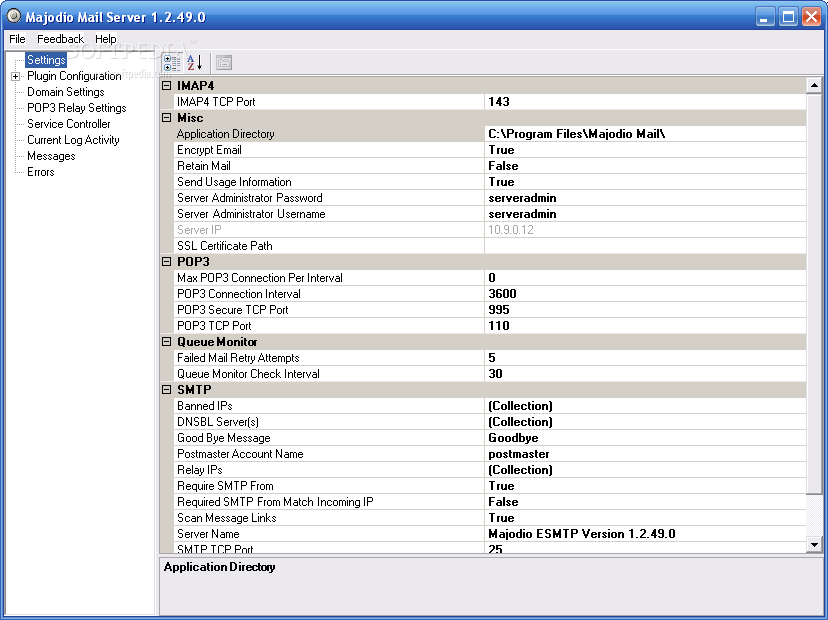Toggle Require SMTP From value
Screen dimensions: 828x620
[645, 486]
